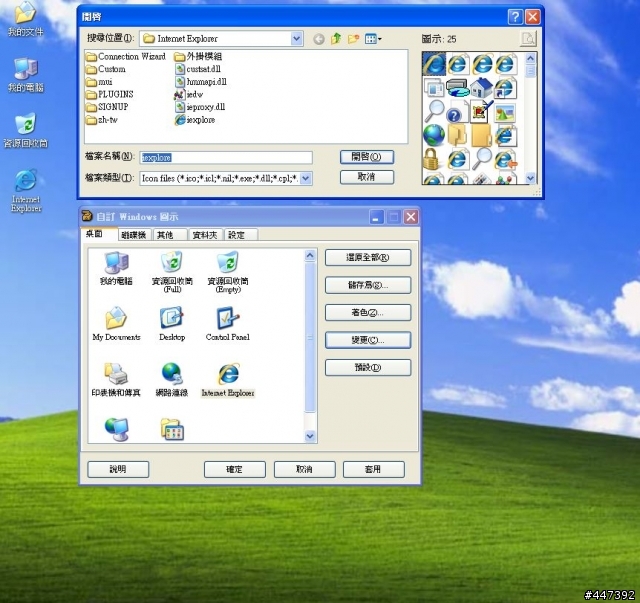Viewport: 640px width, 603px height.
Task: Select the framed picture with pen icon
Action: coord(481,111)
